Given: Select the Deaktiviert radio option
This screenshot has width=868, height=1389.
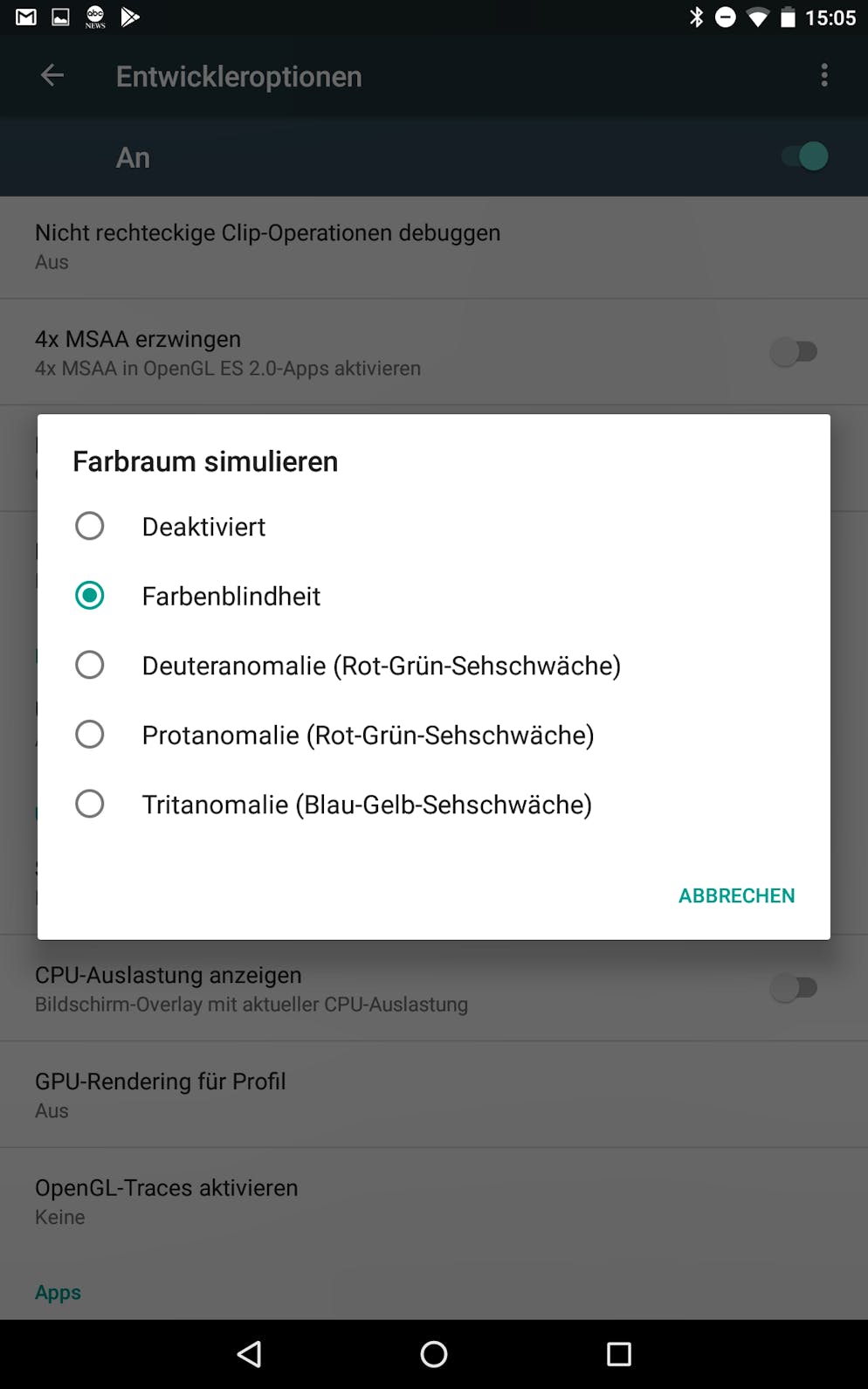Looking at the screenshot, I should [434, 526].
